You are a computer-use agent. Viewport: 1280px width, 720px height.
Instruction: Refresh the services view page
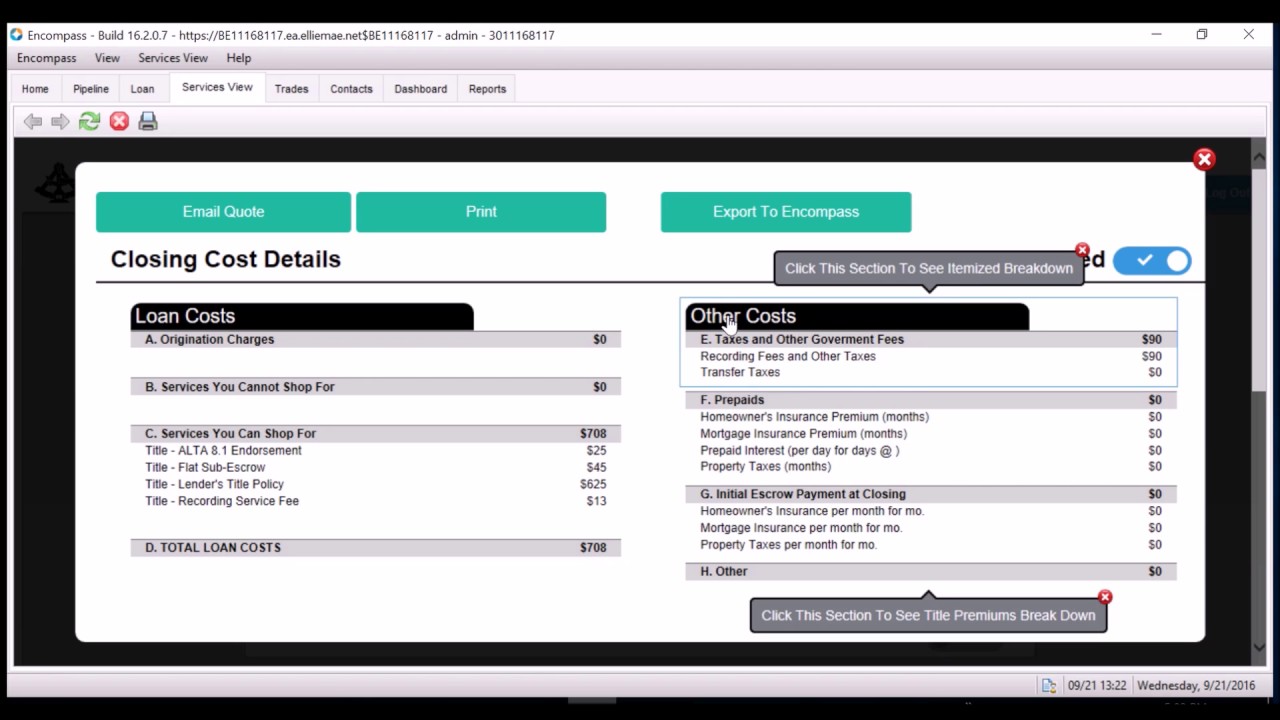[89, 121]
